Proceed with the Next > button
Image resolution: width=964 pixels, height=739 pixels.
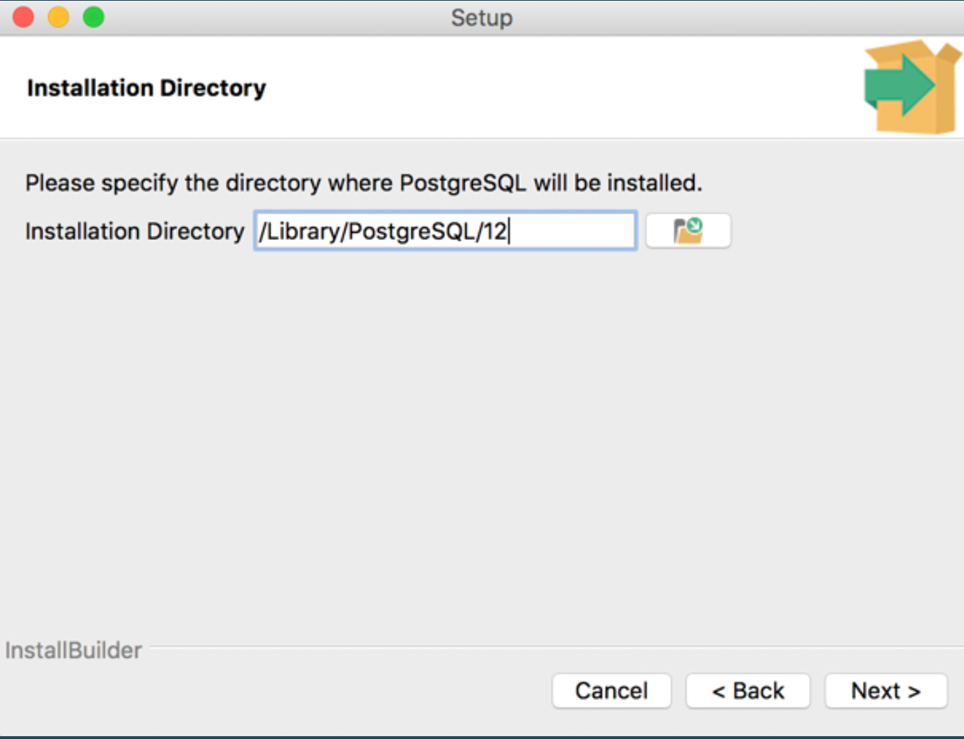click(885, 690)
